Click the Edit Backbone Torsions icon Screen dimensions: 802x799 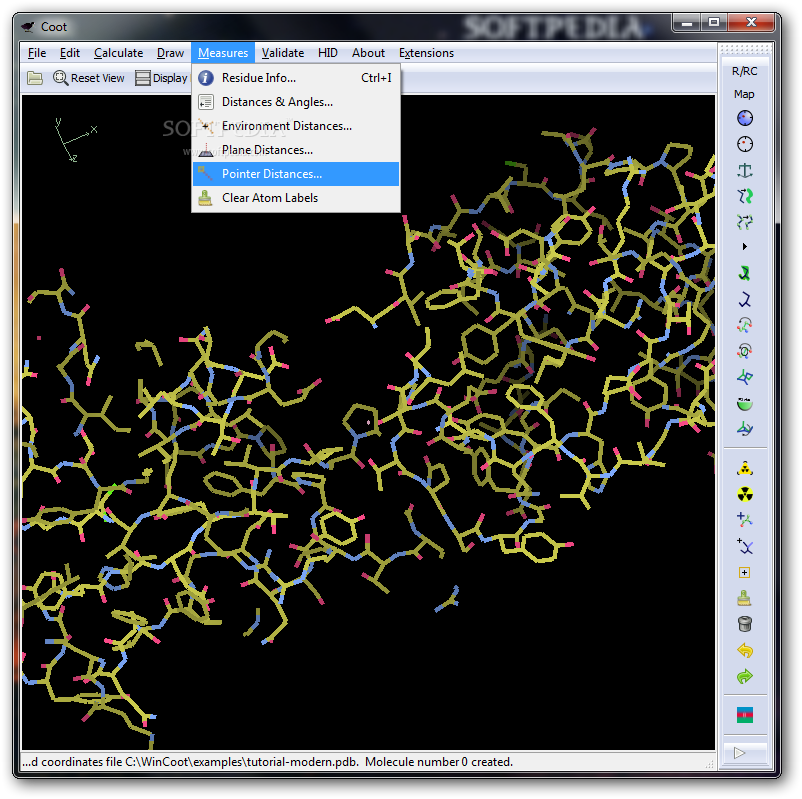tap(745, 429)
